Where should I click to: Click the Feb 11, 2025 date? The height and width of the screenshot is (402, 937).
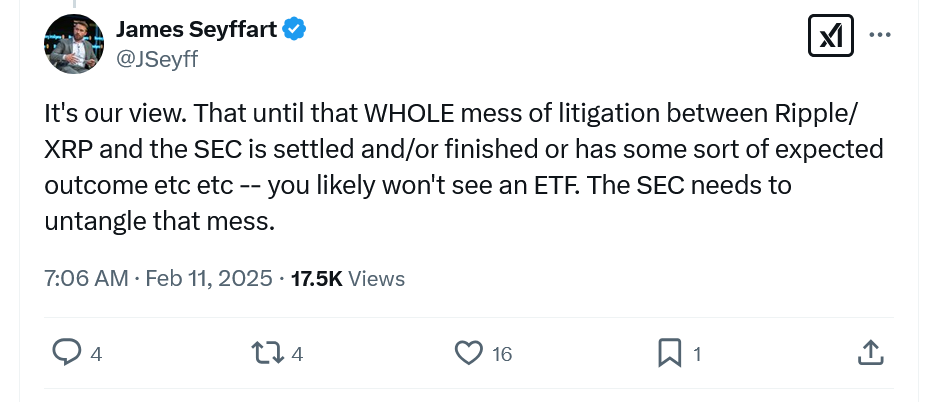tap(209, 278)
